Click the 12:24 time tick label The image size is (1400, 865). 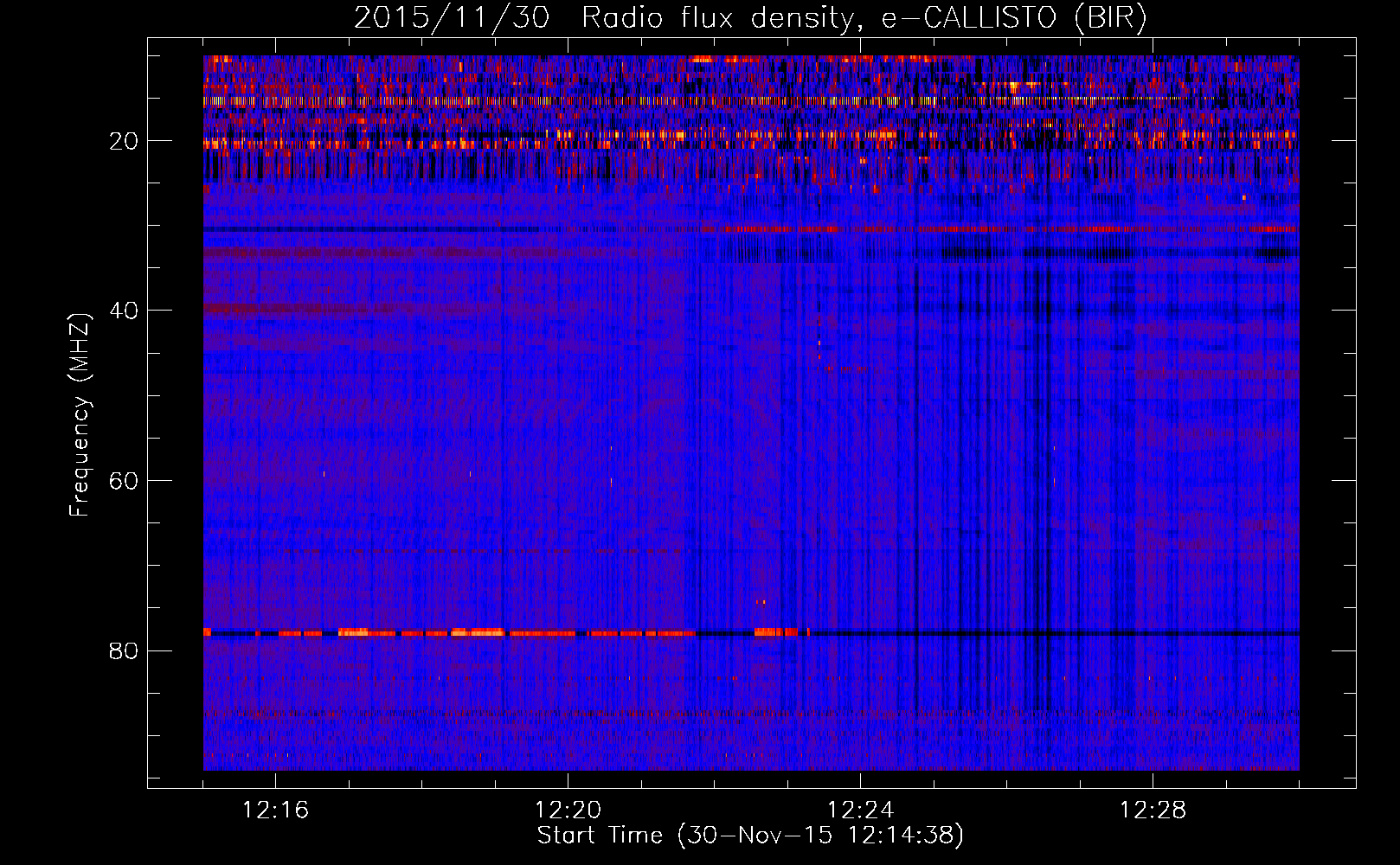point(860,811)
